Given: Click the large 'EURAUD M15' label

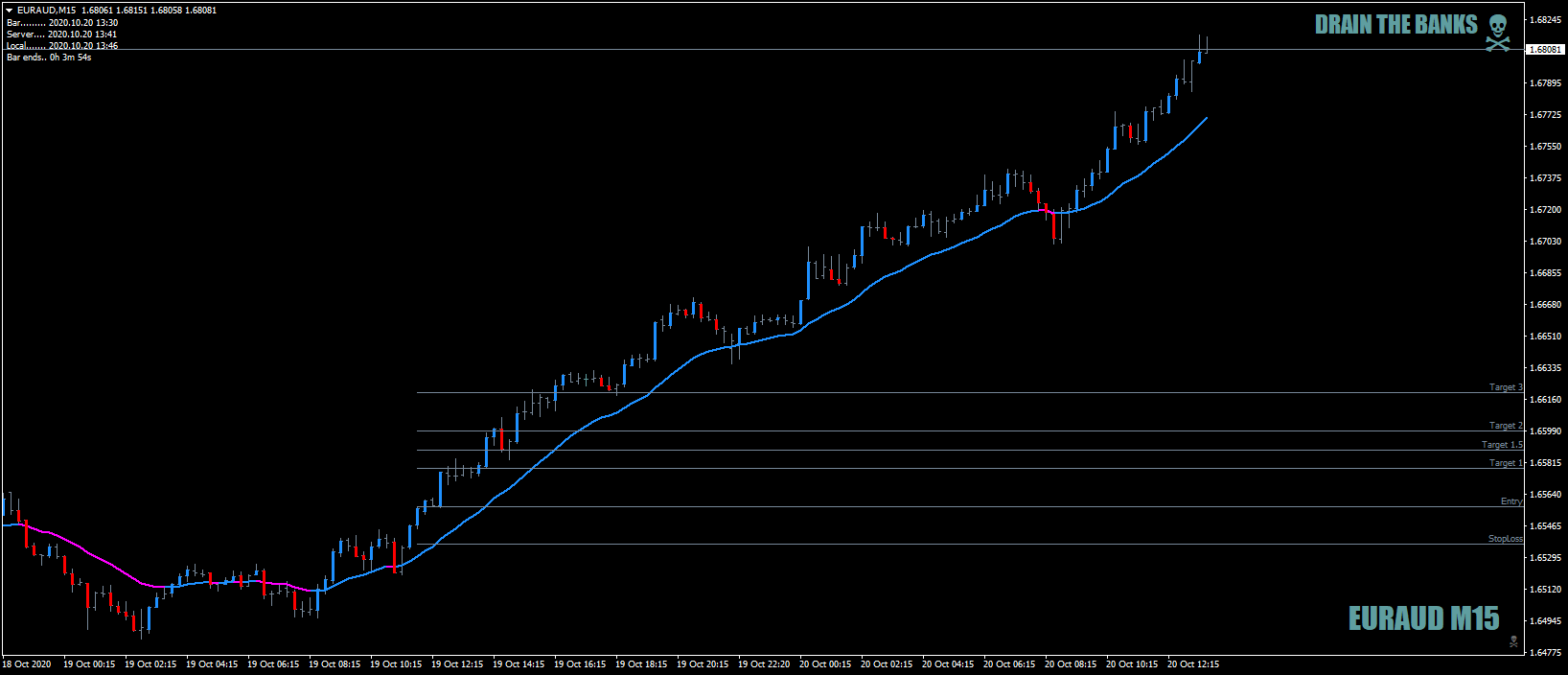Looking at the screenshot, I should [1424, 618].
